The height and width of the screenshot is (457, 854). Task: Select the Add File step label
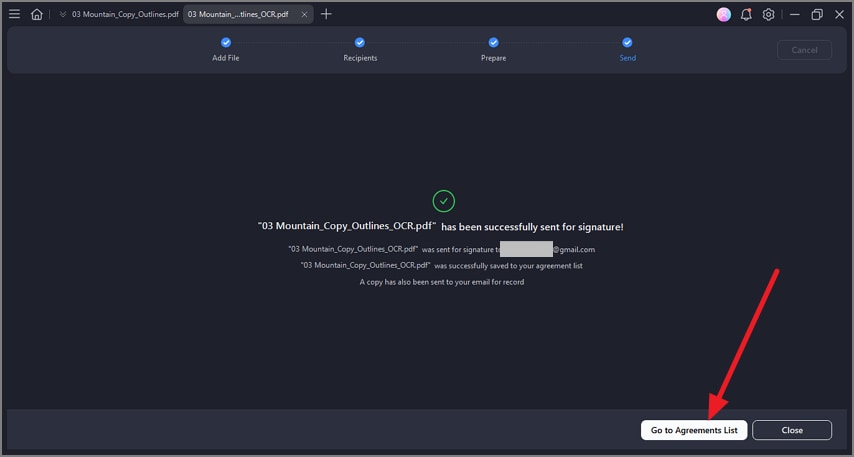pyautogui.click(x=225, y=58)
